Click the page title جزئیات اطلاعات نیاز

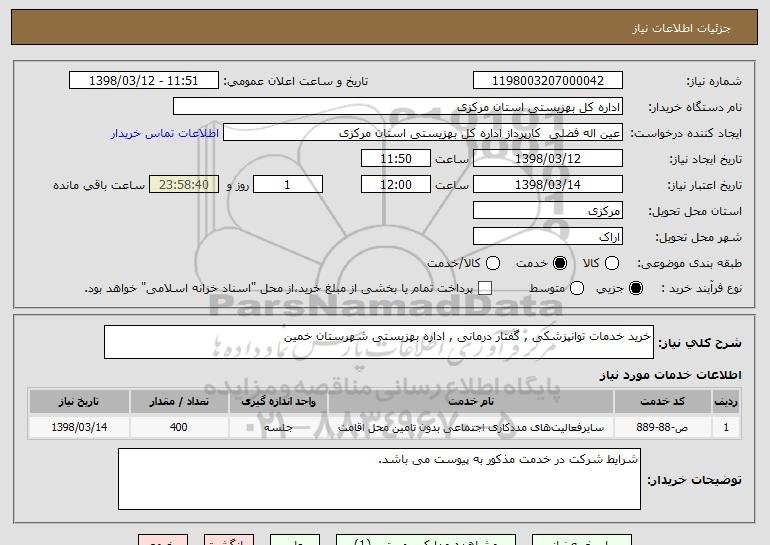(681, 28)
